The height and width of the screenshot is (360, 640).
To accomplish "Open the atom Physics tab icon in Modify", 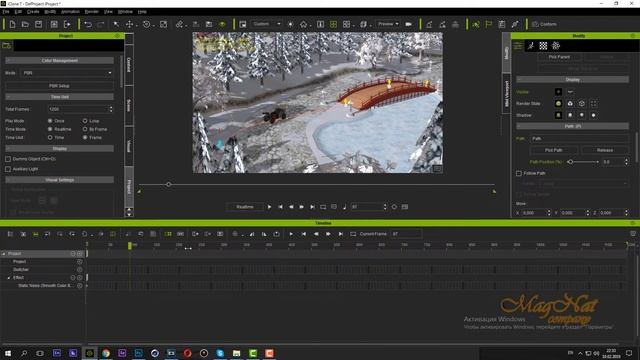I will [556, 46].
